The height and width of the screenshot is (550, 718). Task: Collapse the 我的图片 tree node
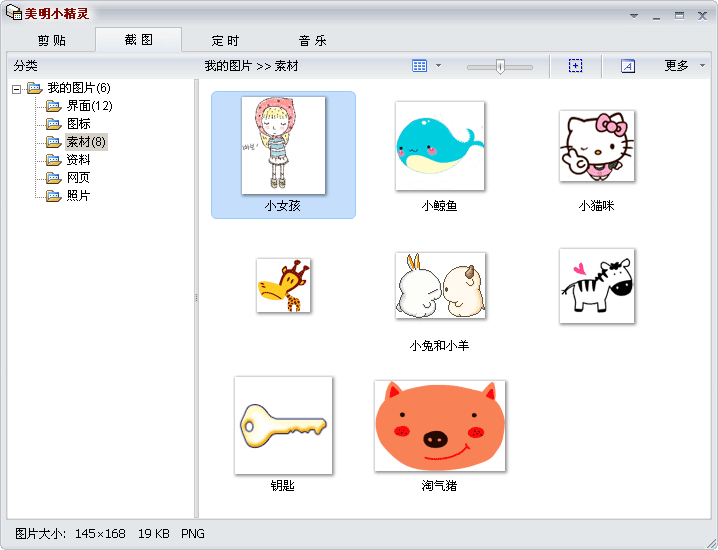click(16, 89)
